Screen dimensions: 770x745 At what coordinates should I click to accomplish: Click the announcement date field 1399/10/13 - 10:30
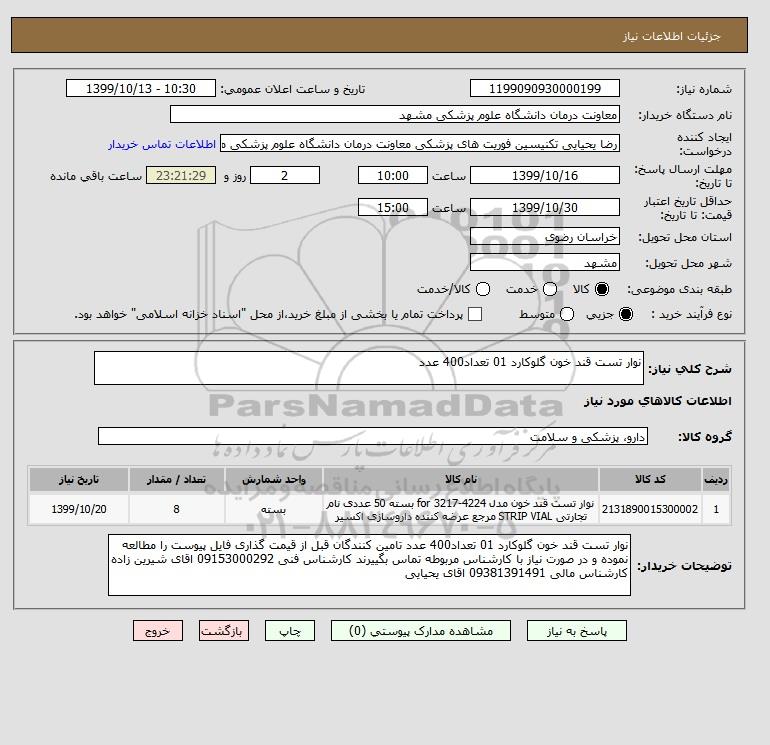(141, 88)
